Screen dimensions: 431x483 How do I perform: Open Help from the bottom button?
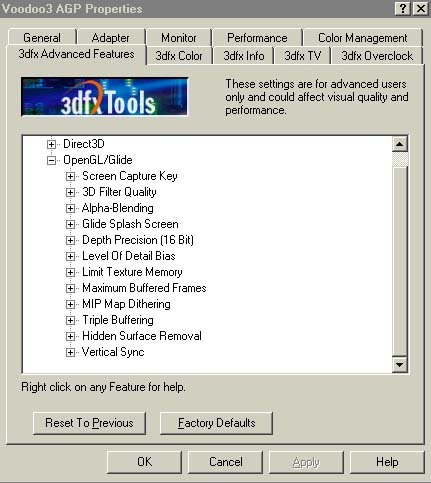click(x=387, y=462)
